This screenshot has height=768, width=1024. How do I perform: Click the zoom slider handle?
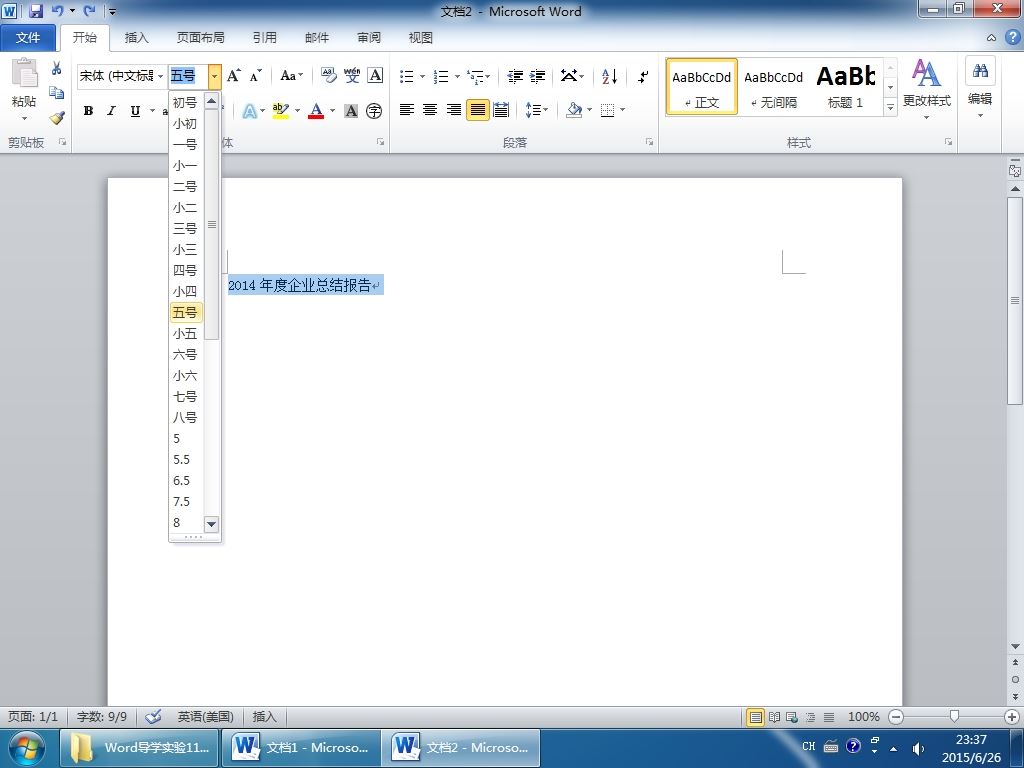tap(954, 716)
